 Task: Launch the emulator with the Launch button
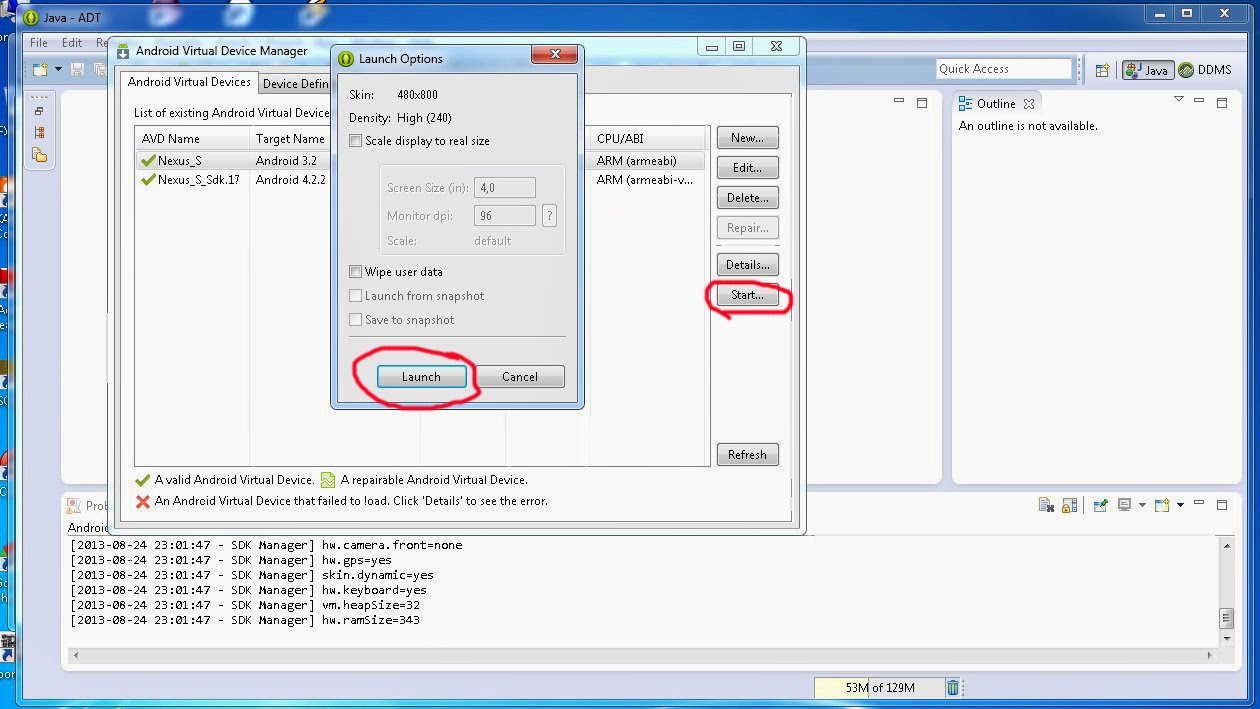tap(421, 376)
